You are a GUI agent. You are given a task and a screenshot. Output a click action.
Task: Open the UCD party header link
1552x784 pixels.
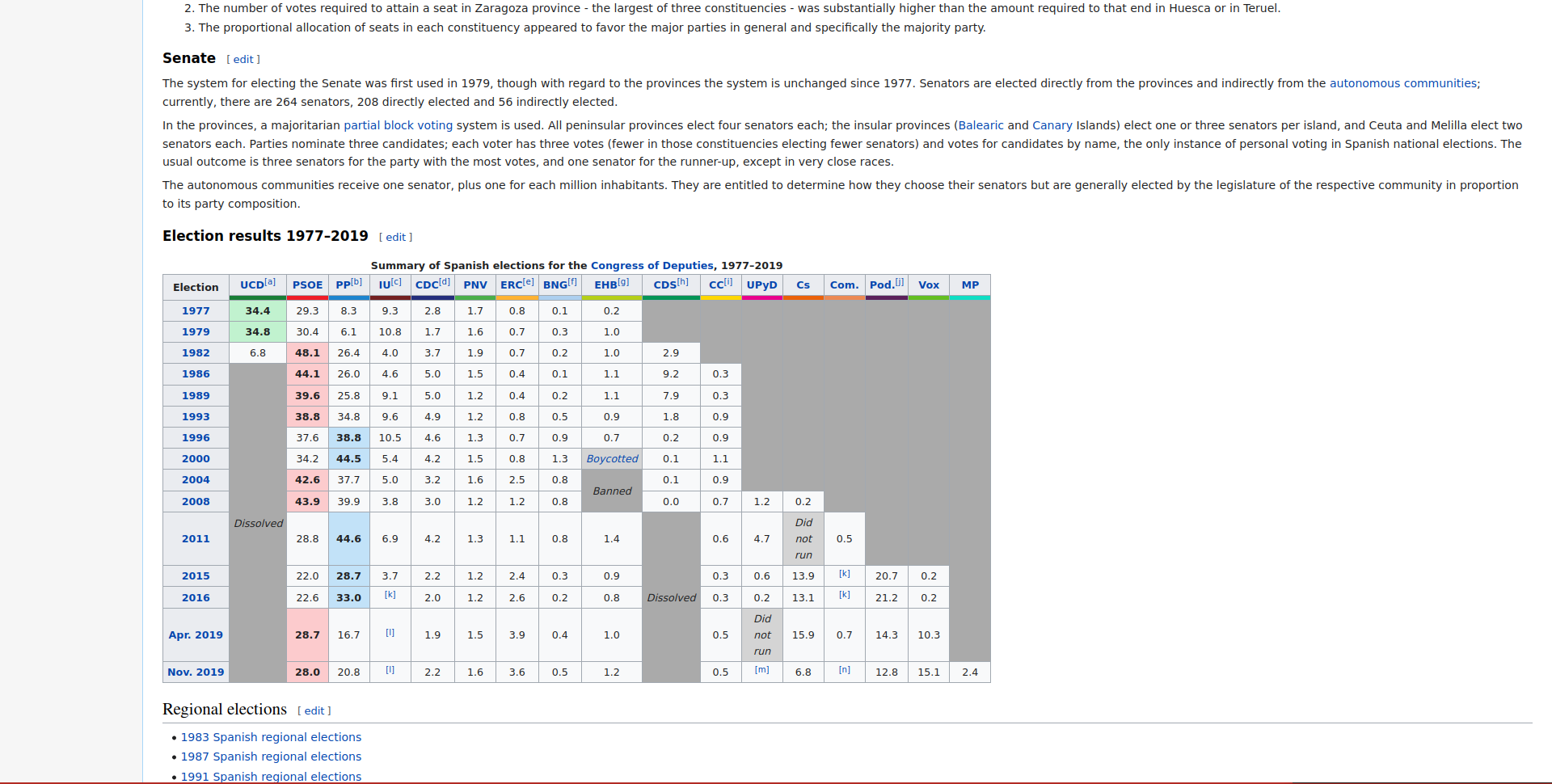pos(251,285)
